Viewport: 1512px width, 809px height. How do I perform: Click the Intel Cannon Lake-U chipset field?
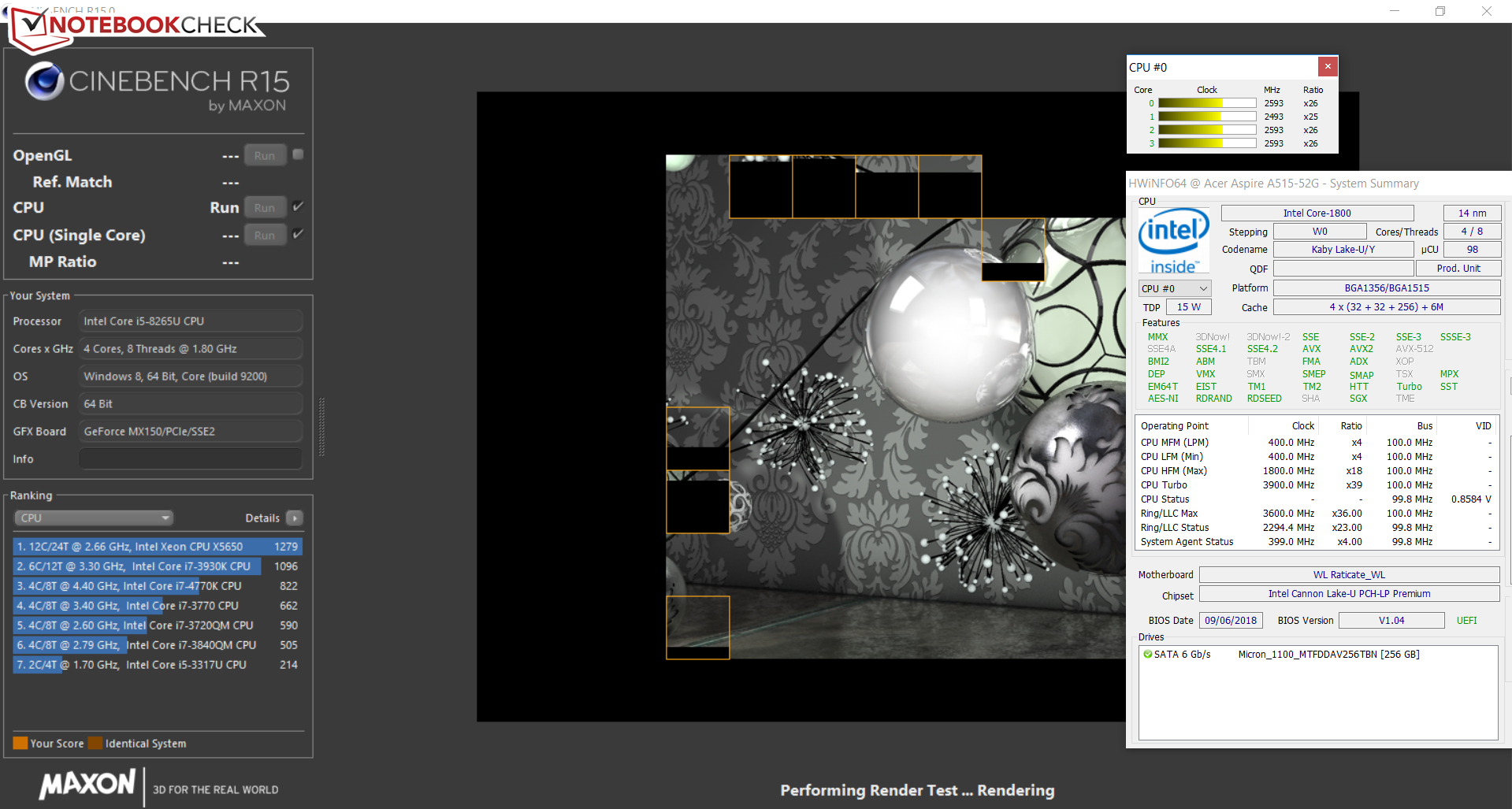point(1349,594)
